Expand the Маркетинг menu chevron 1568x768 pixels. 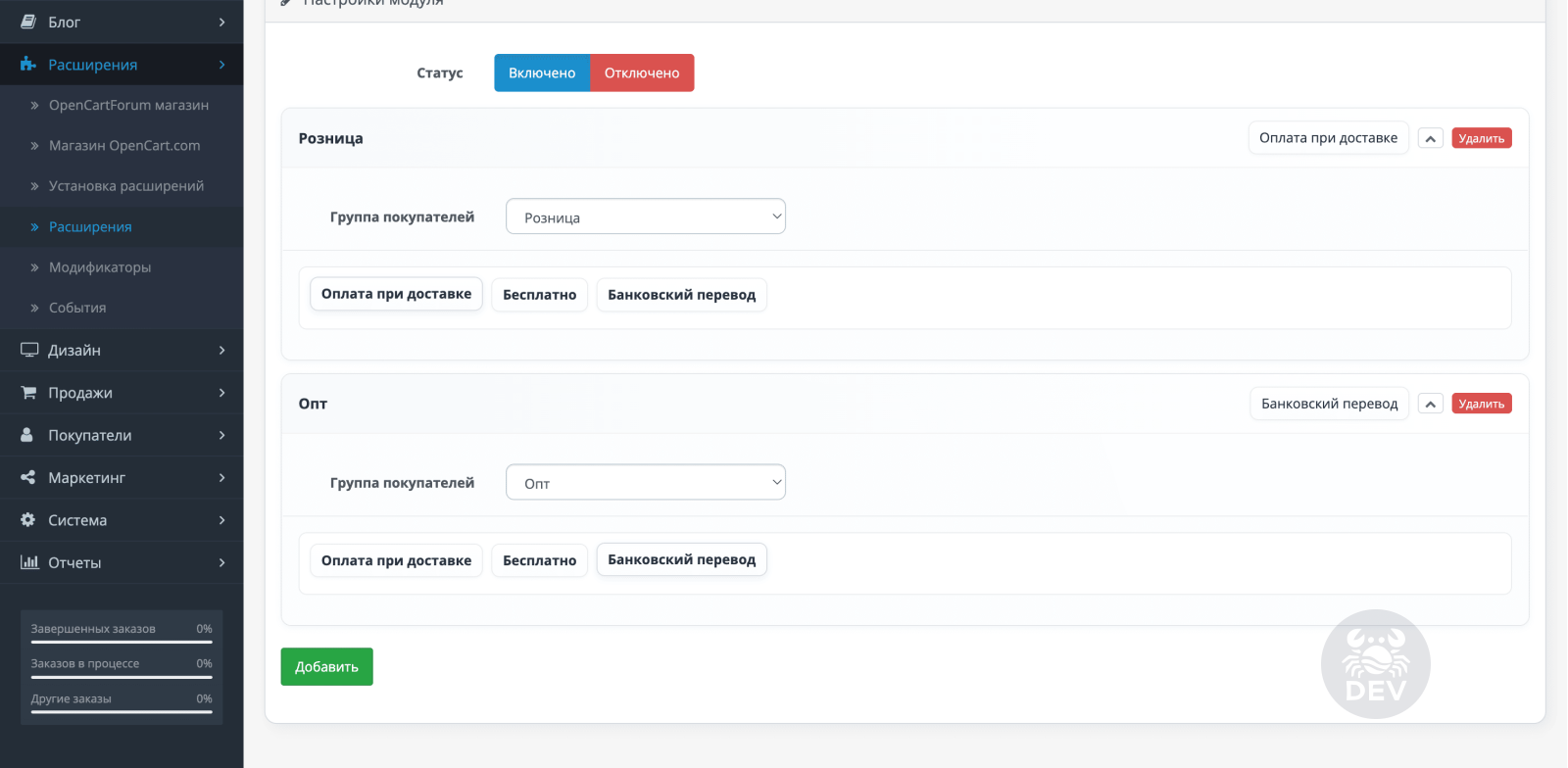point(222,477)
